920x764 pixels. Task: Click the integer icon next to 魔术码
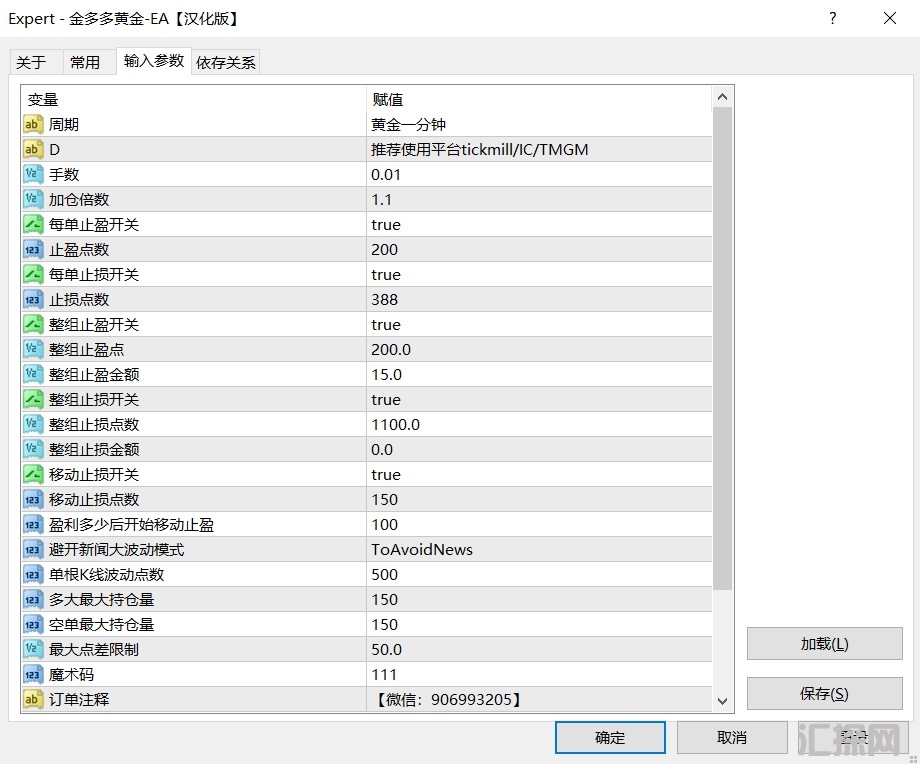click(x=33, y=675)
